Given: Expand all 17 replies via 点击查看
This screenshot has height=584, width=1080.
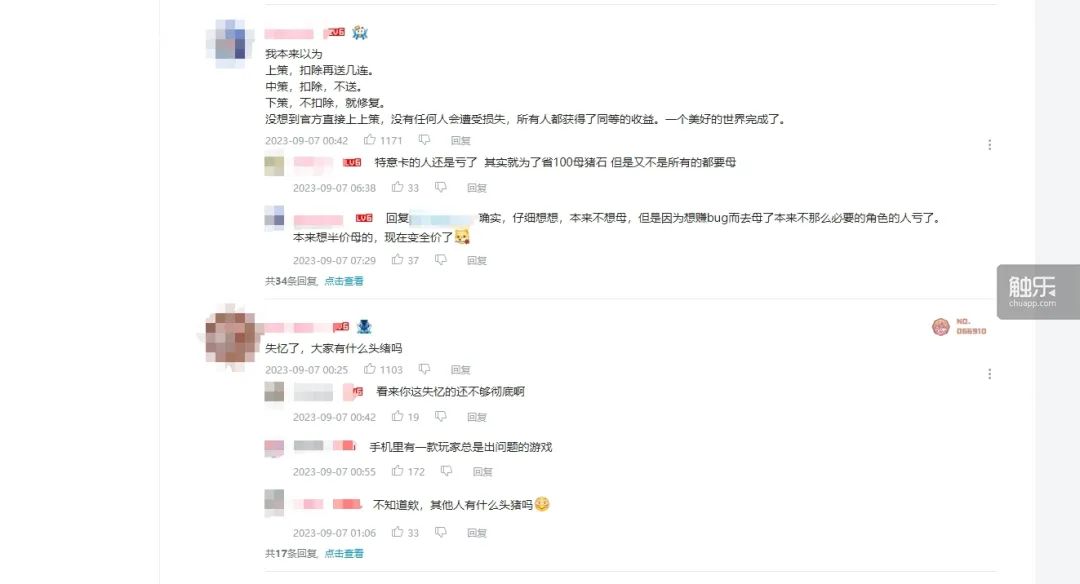Looking at the screenshot, I should point(344,554).
